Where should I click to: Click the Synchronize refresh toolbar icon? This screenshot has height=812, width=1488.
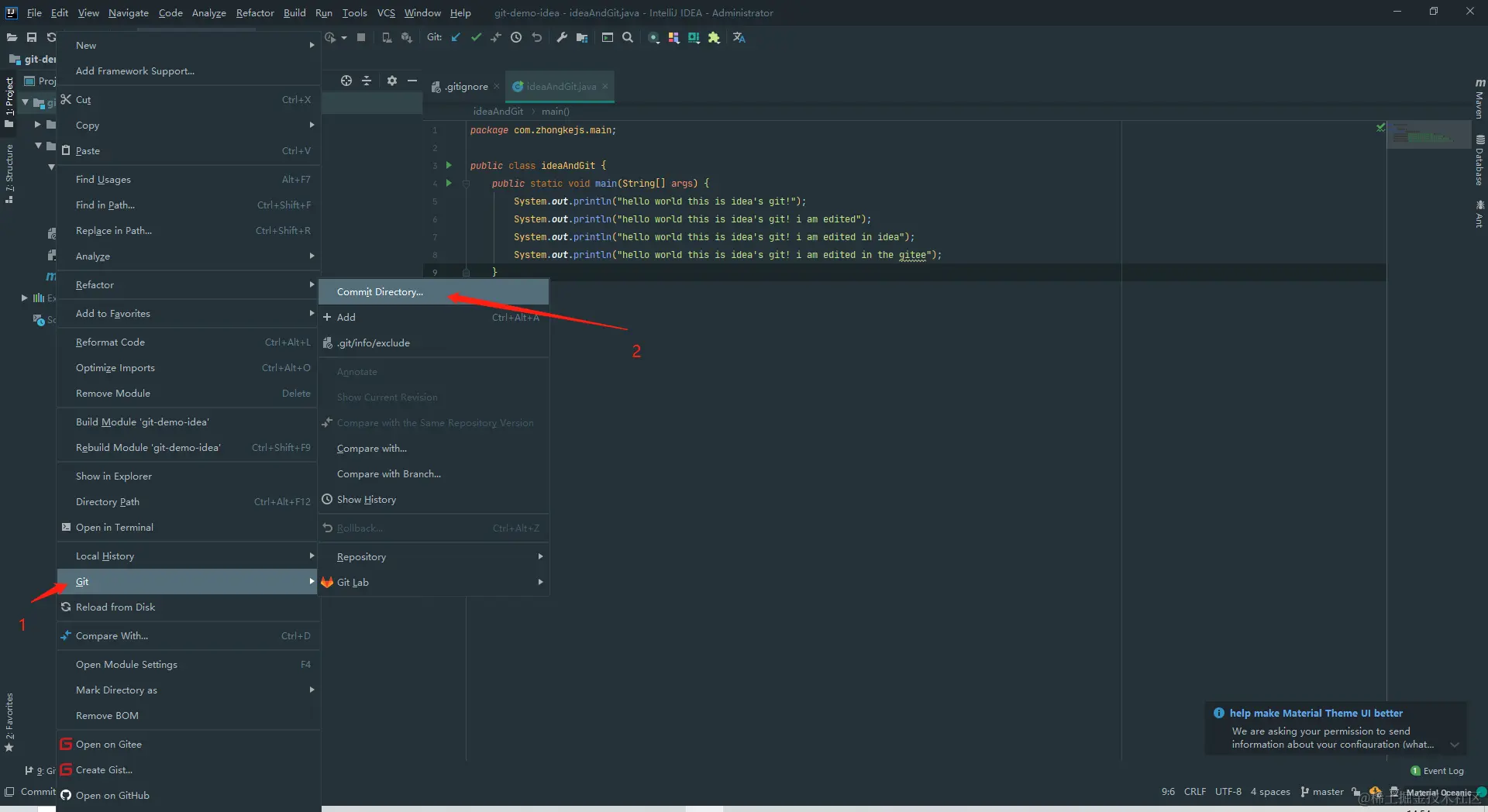pyautogui.click(x=51, y=37)
